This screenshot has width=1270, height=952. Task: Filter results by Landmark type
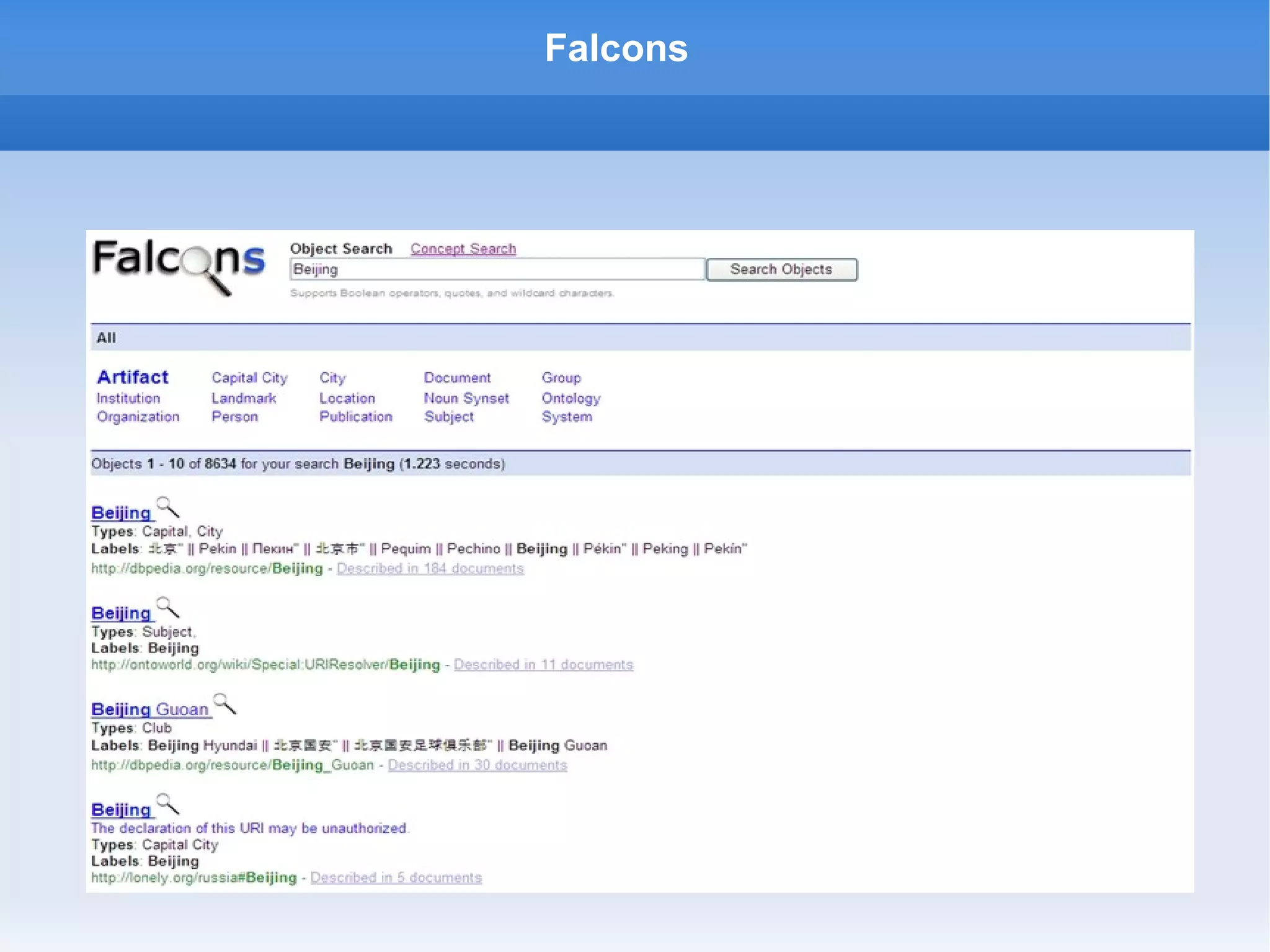244,398
